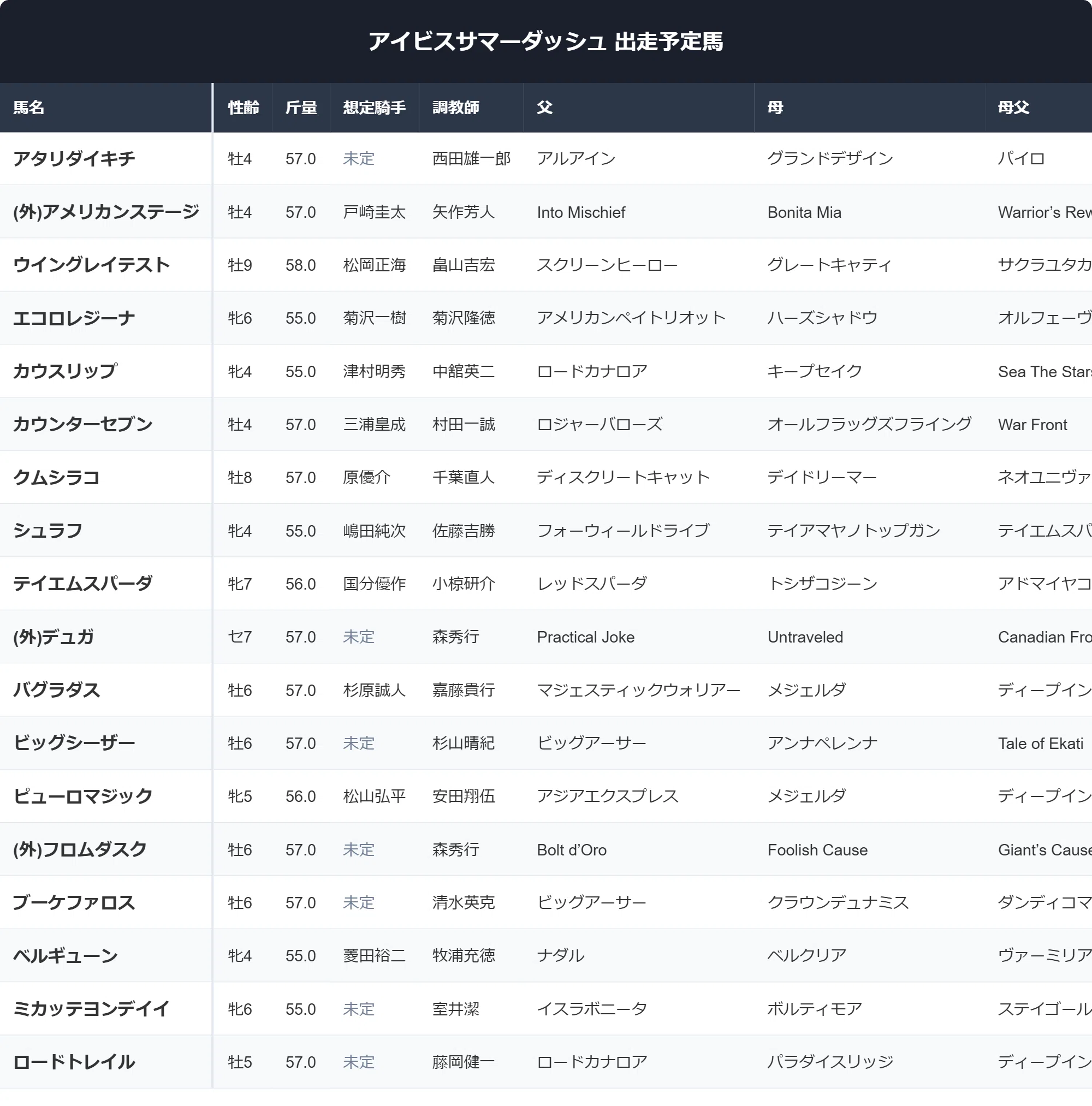Select horse name アタリダイキチ
The width and height of the screenshot is (1092, 1106).
coord(74,158)
